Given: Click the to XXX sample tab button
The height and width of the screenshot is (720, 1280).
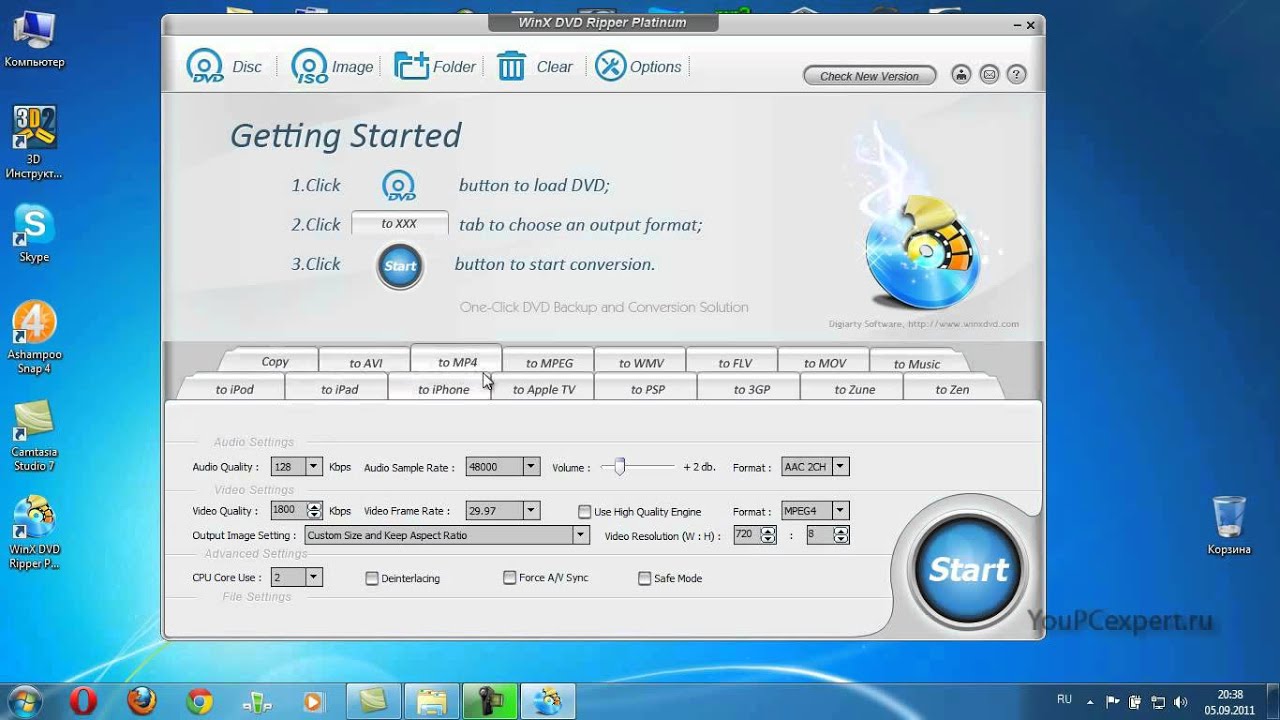Looking at the screenshot, I should coord(399,224).
